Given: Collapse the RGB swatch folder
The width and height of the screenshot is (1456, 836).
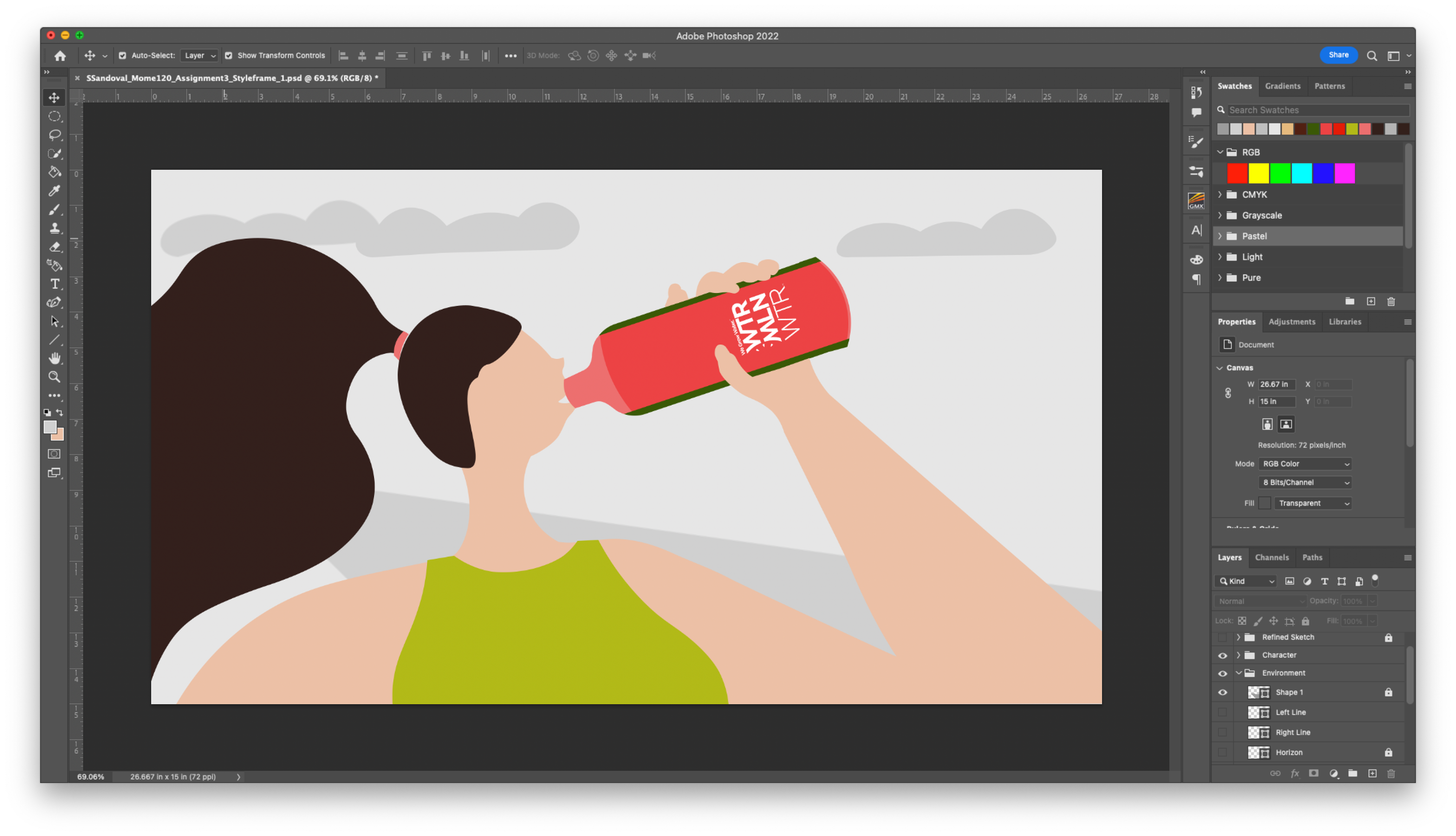Looking at the screenshot, I should pyautogui.click(x=1220, y=152).
